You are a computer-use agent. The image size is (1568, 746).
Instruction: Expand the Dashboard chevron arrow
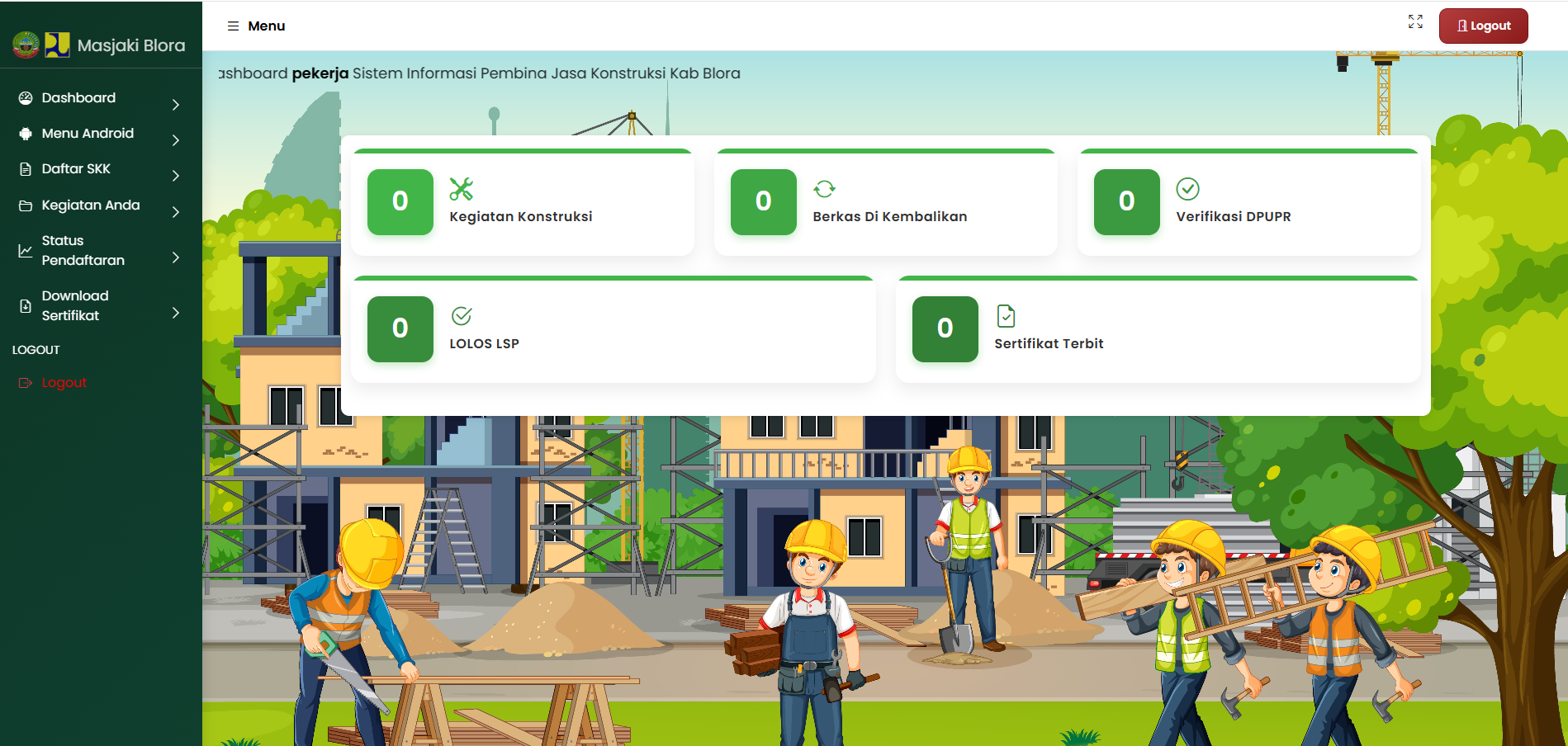pyautogui.click(x=175, y=105)
